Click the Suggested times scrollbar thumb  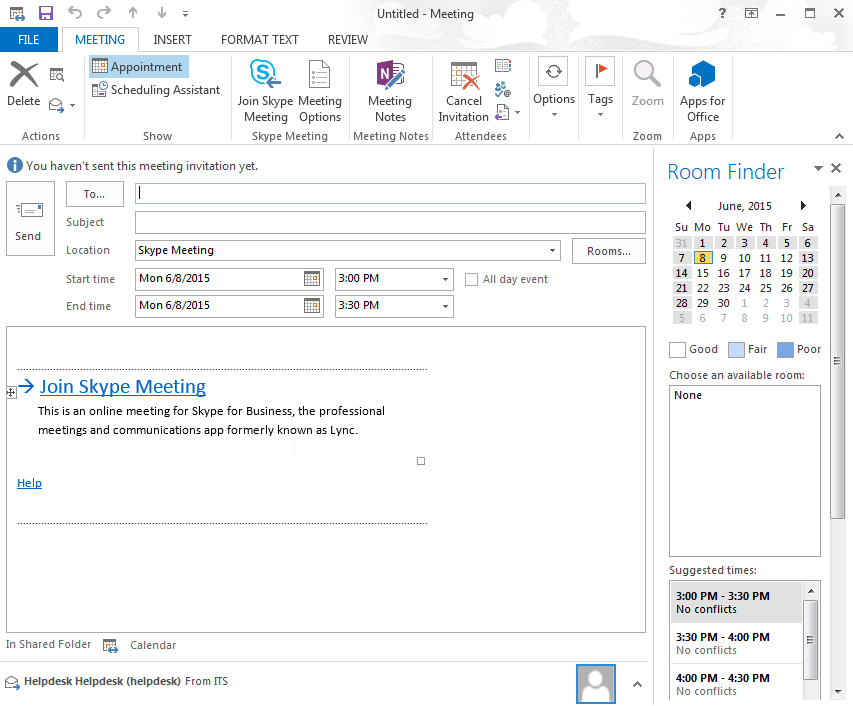pos(810,640)
